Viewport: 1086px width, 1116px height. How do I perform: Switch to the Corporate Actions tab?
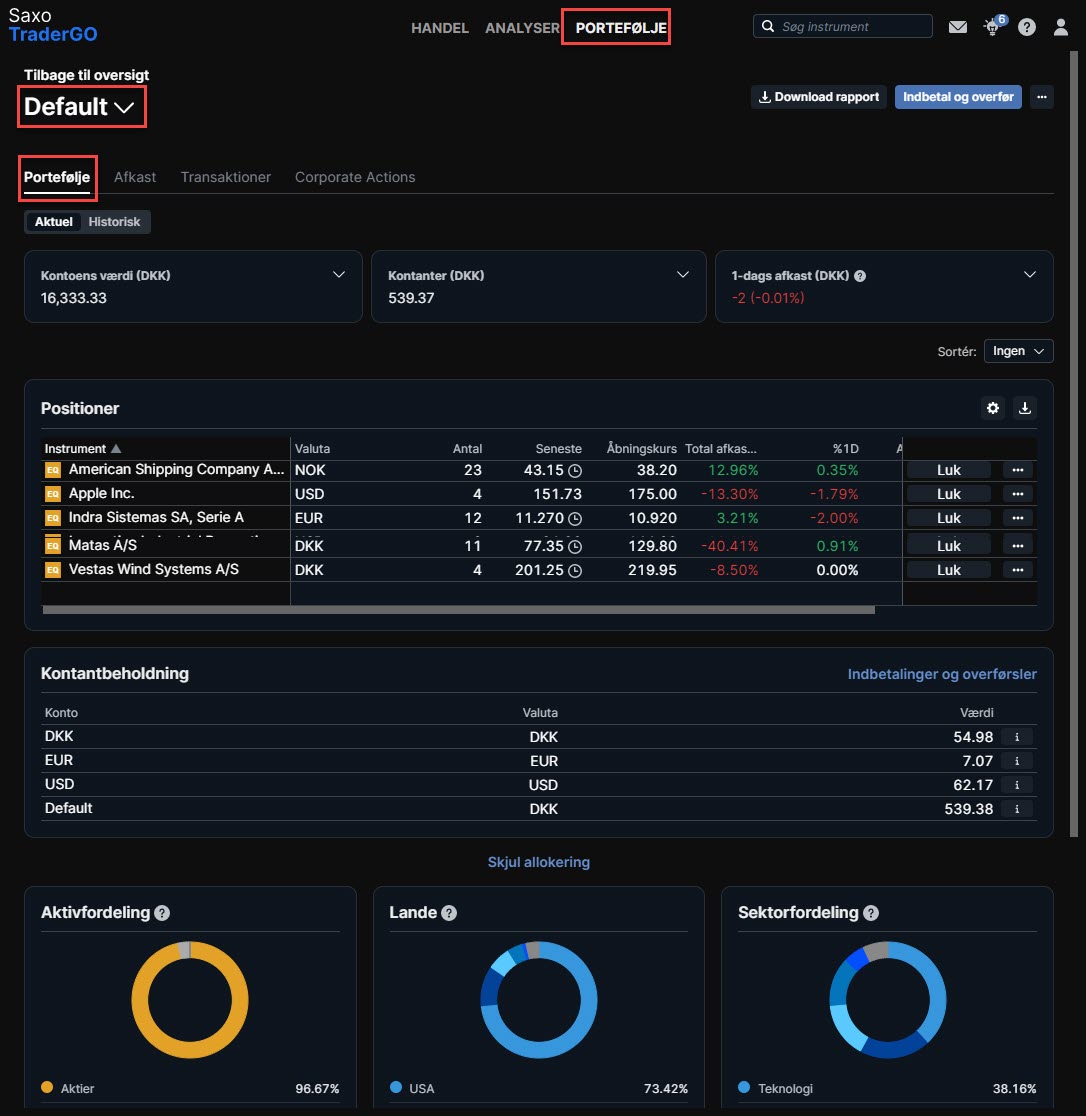(355, 177)
